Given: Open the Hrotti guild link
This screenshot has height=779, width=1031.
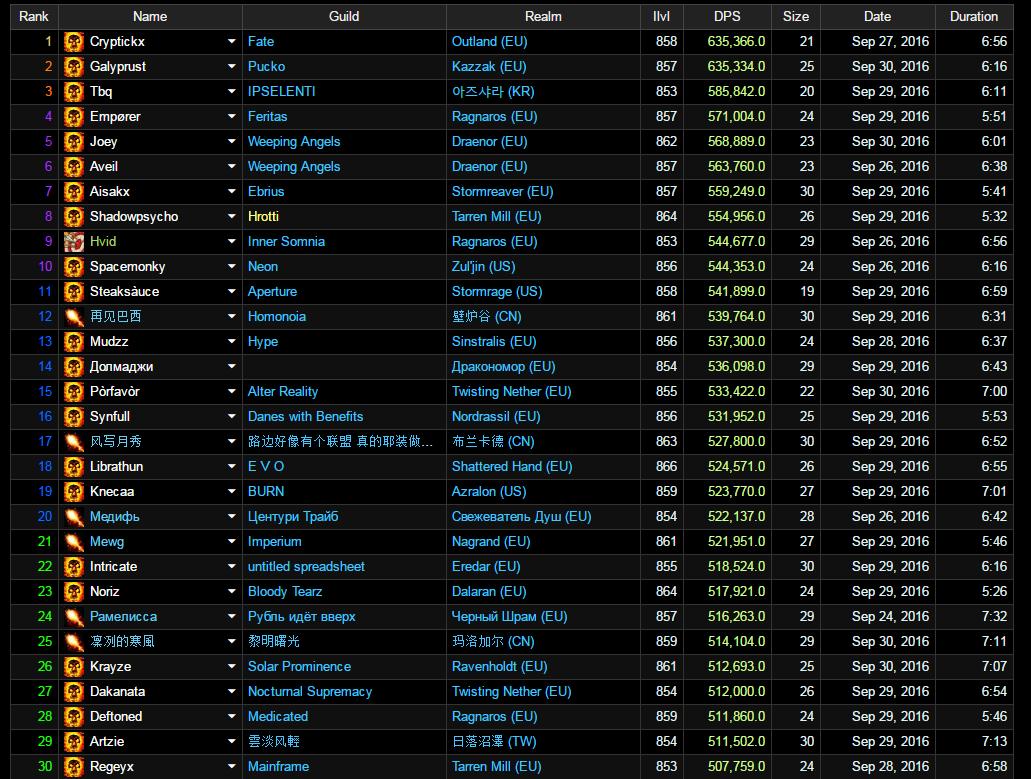Looking at the screenshot, I should click(263, 216).
